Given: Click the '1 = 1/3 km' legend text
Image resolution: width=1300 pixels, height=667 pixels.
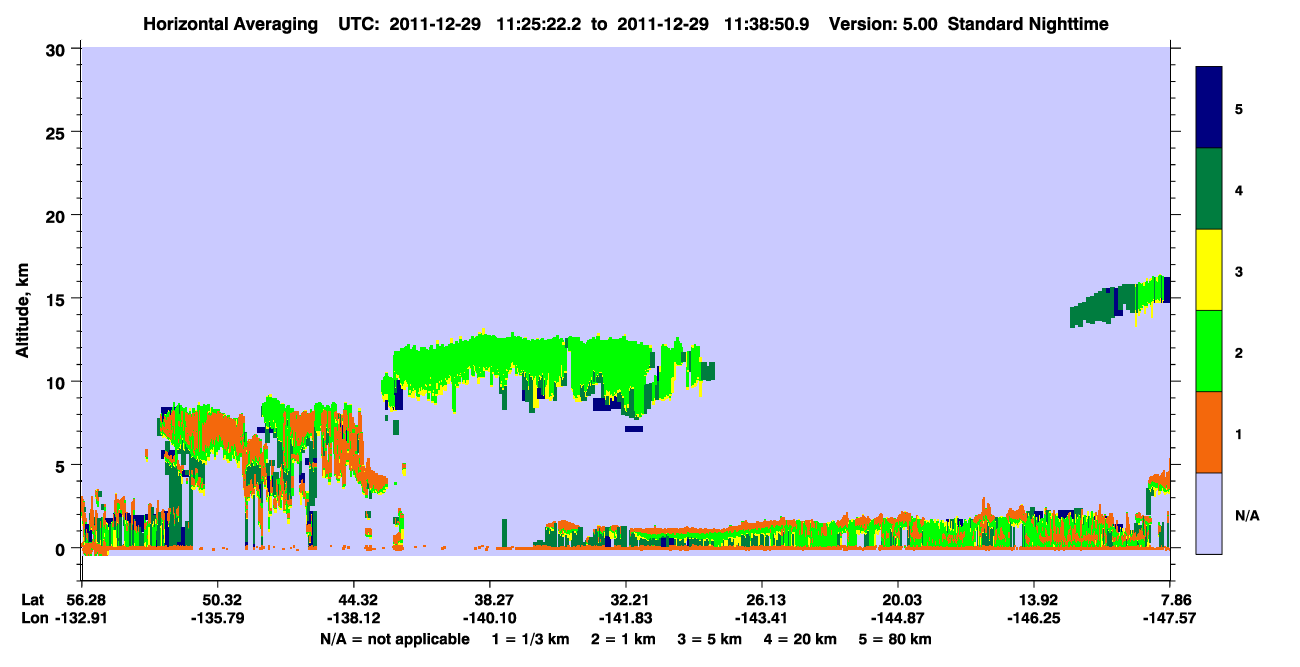Looking at the screenshot, I should (x=531, y=639).
